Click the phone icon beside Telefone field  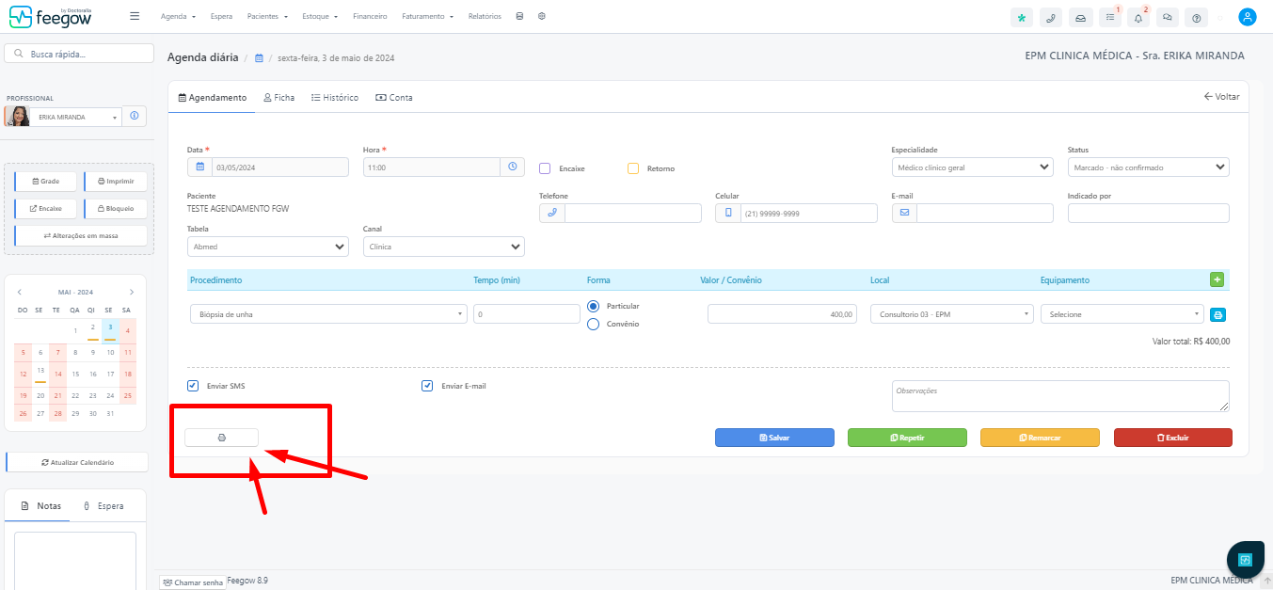552,213
